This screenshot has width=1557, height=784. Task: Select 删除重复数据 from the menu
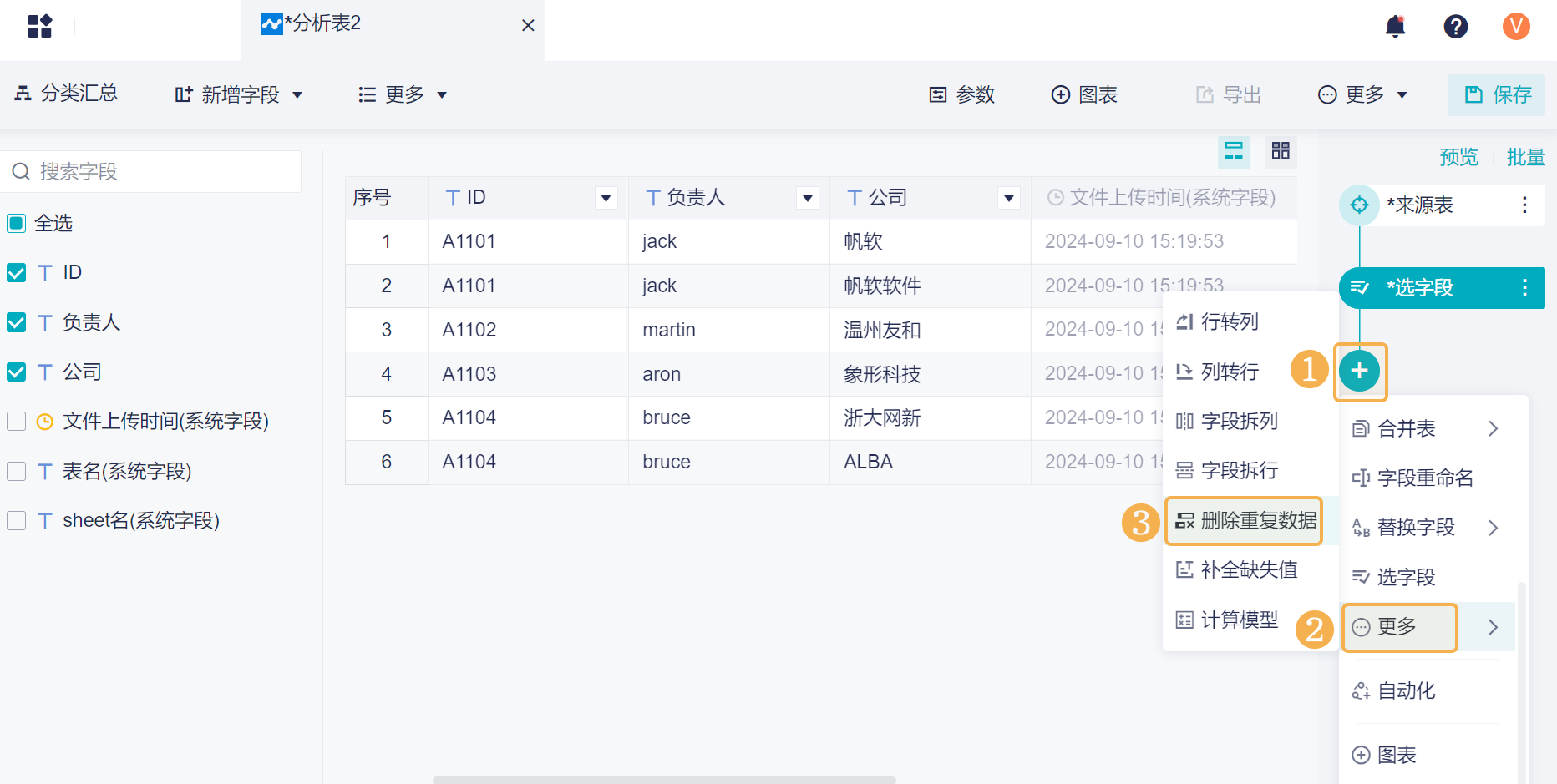(1245, 521)
